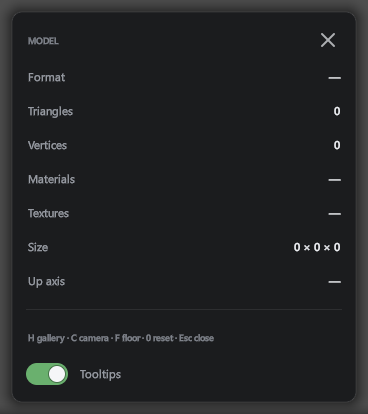Select the Size row label
The image size is (368, 414).
point(38,247)
